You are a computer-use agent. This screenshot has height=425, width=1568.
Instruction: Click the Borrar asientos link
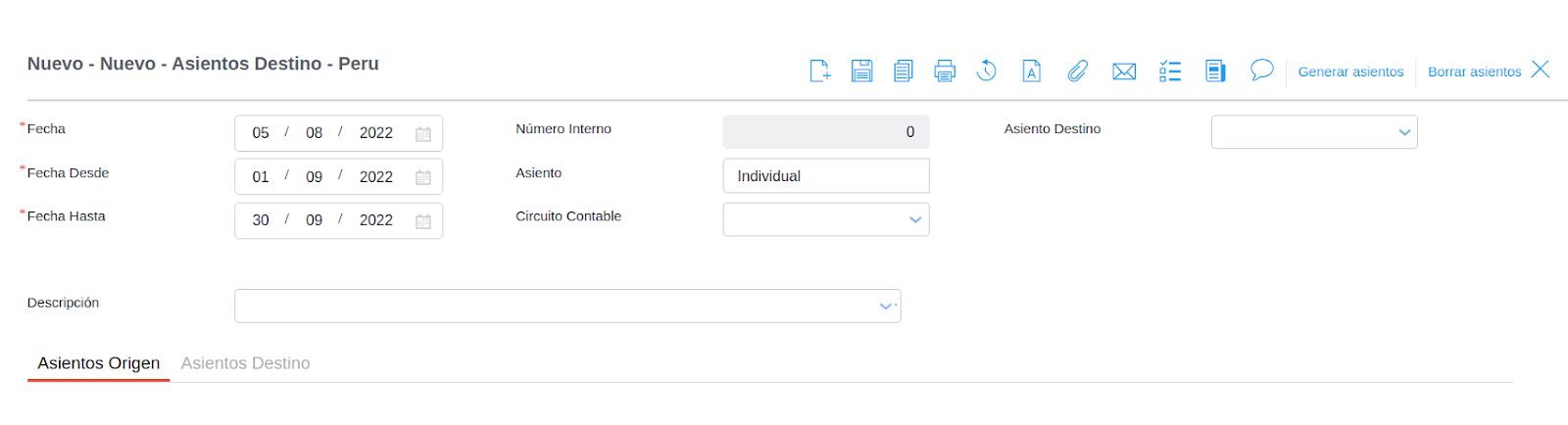pos(1474,71)
